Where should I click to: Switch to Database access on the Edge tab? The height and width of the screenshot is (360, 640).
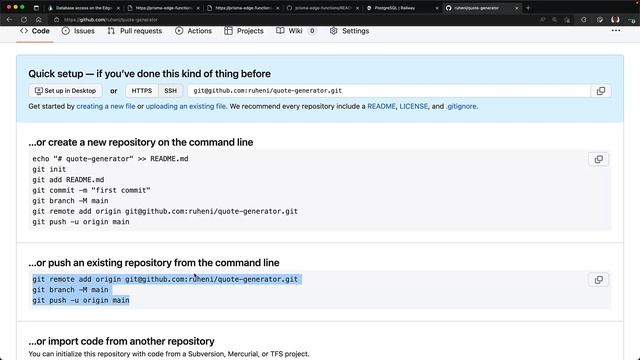[x=84, y=8]
